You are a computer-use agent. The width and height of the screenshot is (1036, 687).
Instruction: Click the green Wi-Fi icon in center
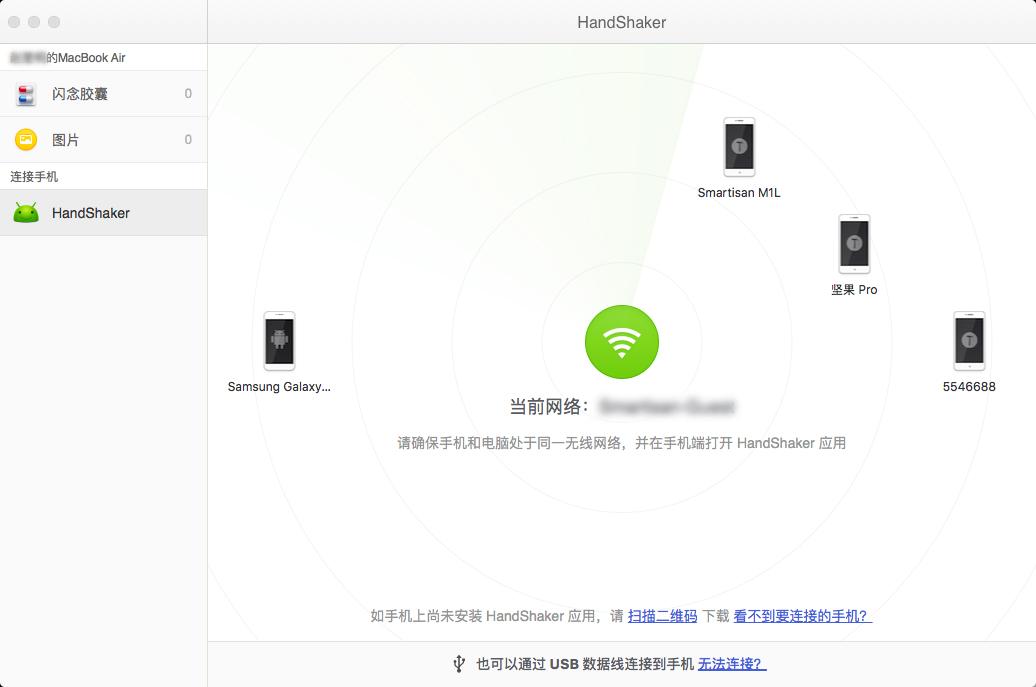622,342
